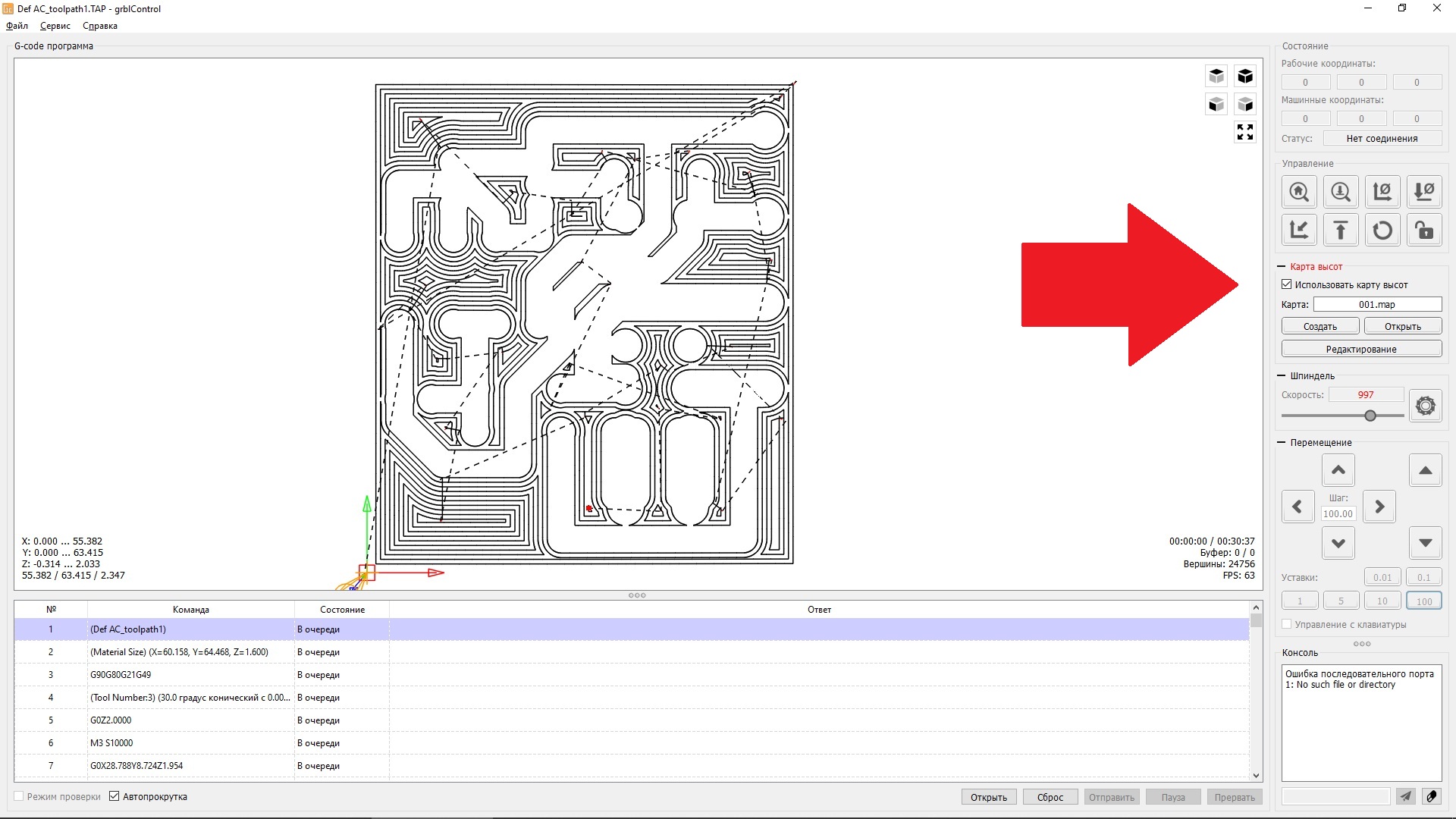Screen dimensions: 1456x819
Task: Click the circular Reset arrow button
Action: click(1382, 230)
